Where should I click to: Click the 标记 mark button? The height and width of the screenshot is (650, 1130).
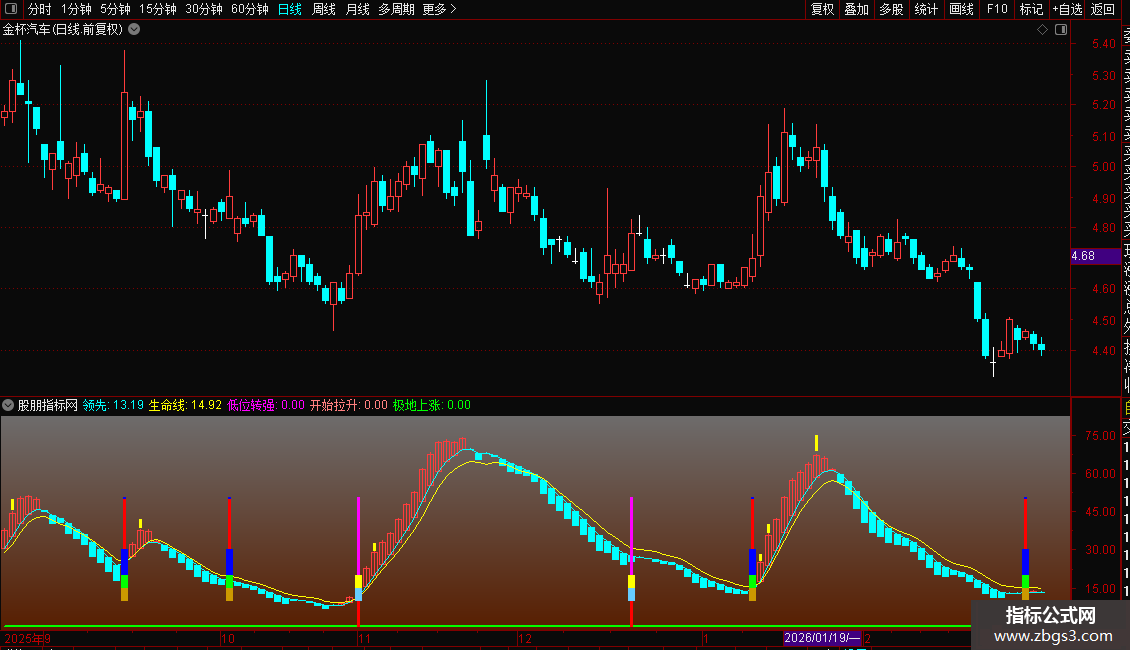click(x=1031, y=9)
